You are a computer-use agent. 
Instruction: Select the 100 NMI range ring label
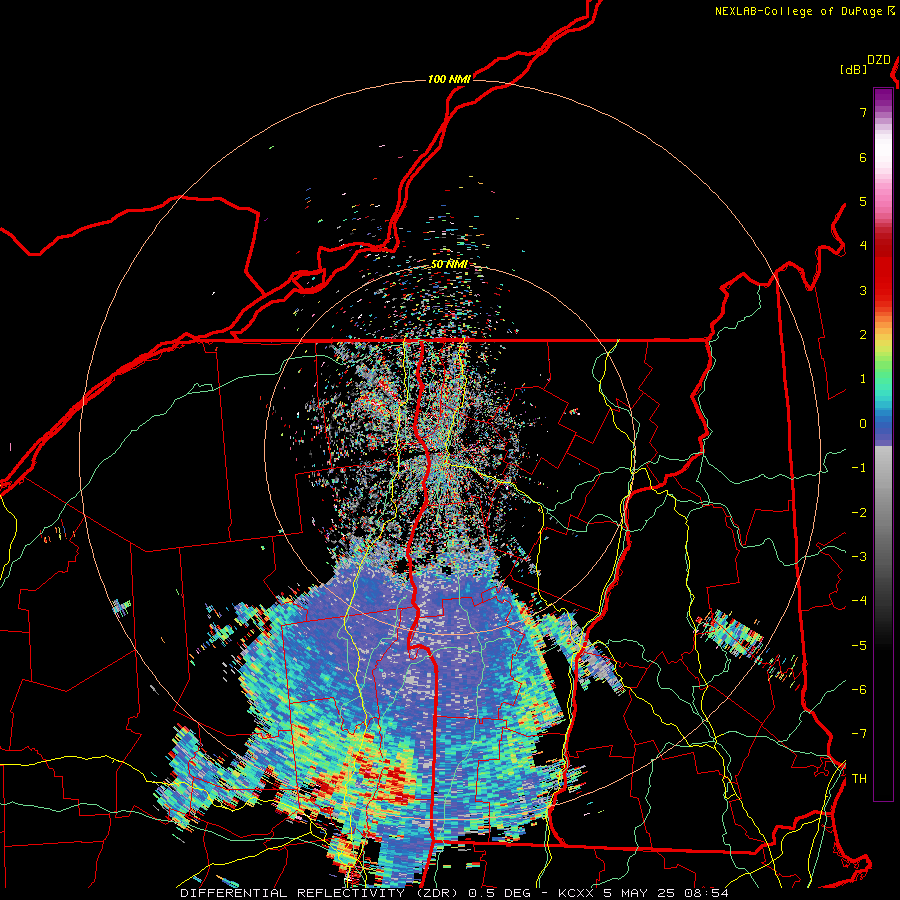(449, 79)
